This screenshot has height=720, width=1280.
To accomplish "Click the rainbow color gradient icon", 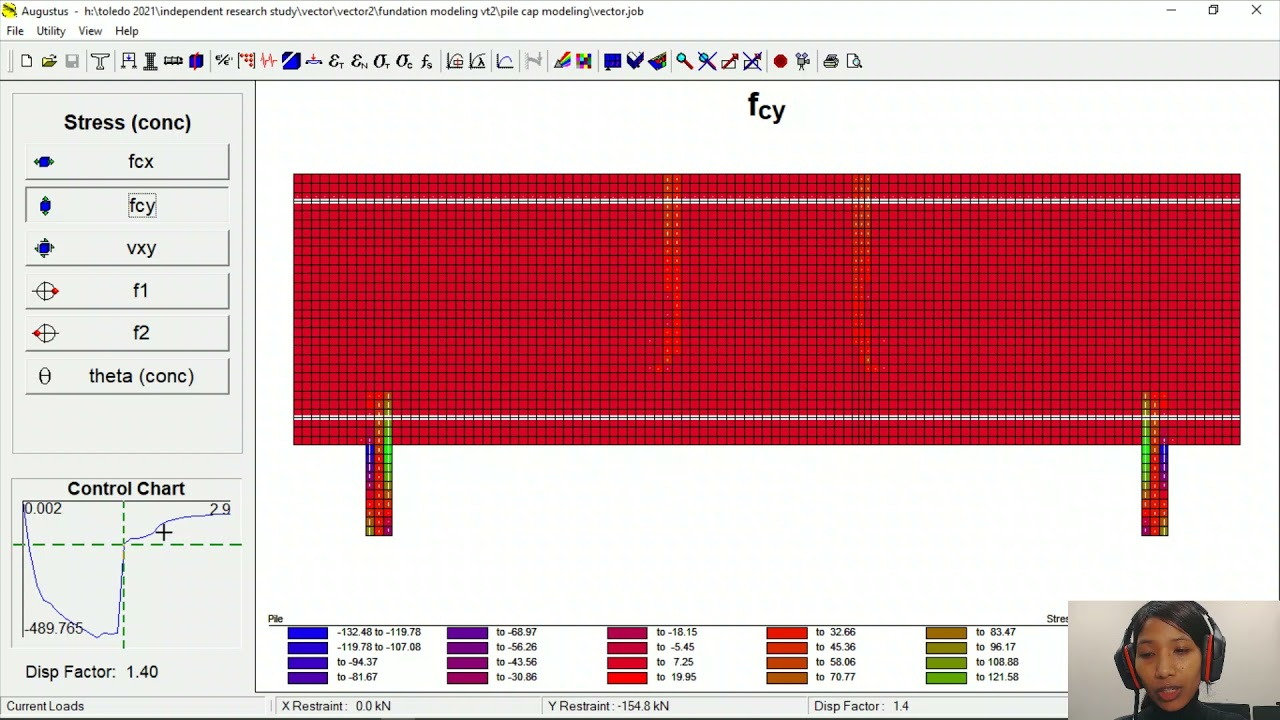I will point(562,61).
